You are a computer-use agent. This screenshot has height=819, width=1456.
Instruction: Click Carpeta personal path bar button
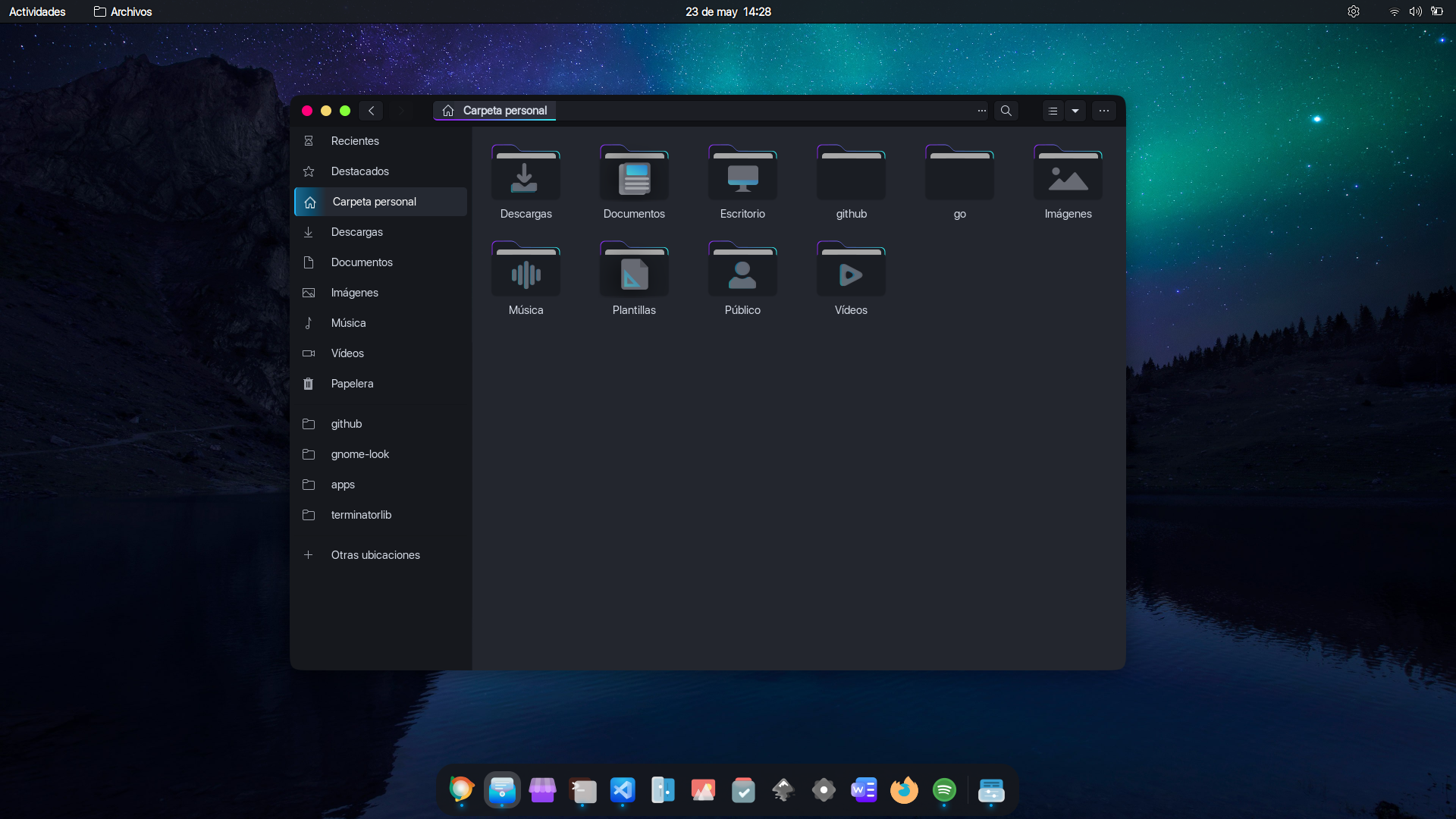(x=494, y=111)
